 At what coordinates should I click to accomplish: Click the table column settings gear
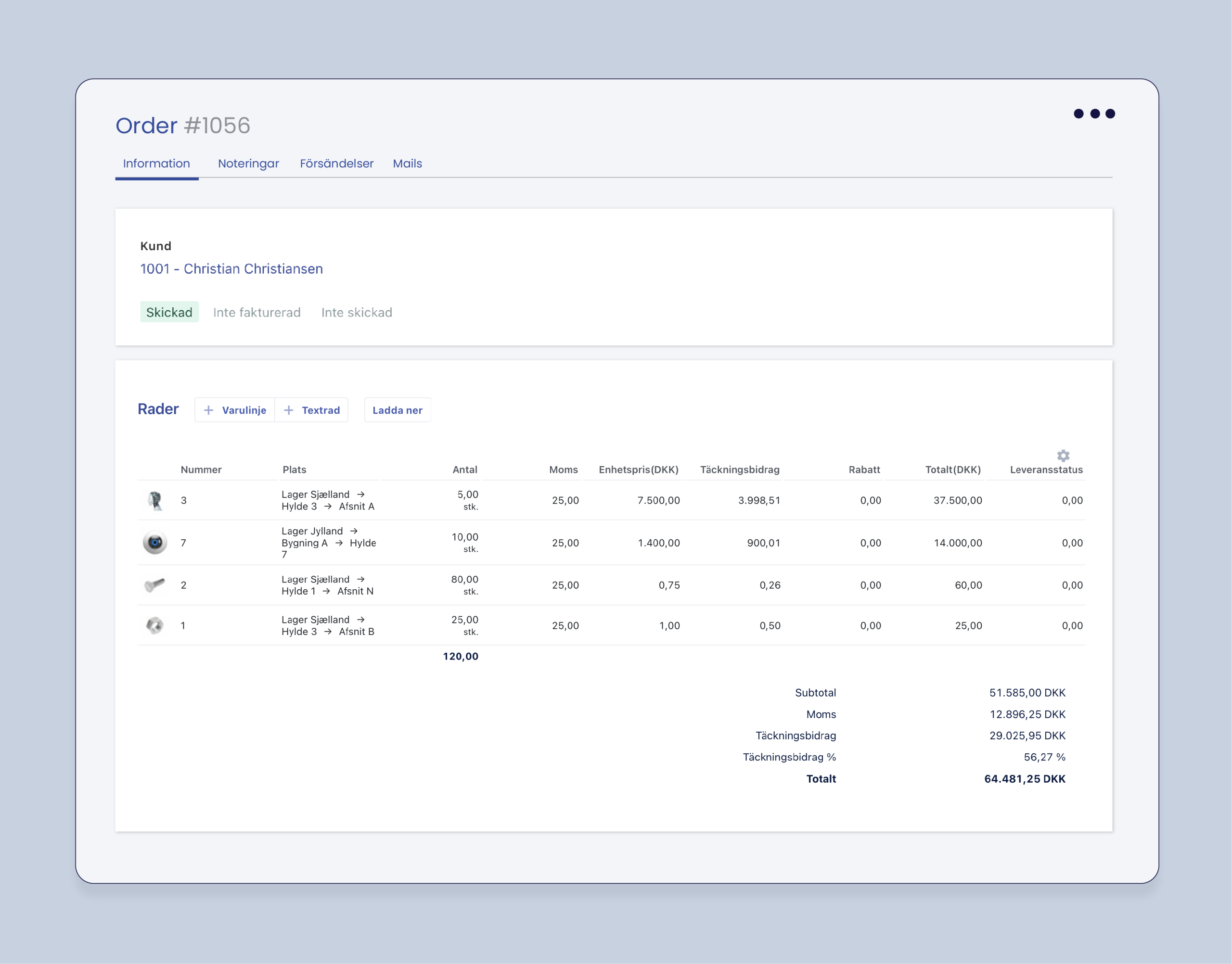point(1063,455)
